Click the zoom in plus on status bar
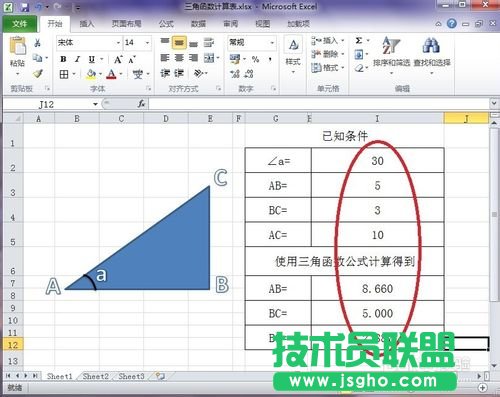This screenshot has width=500, height=397. tap(482, 388)
